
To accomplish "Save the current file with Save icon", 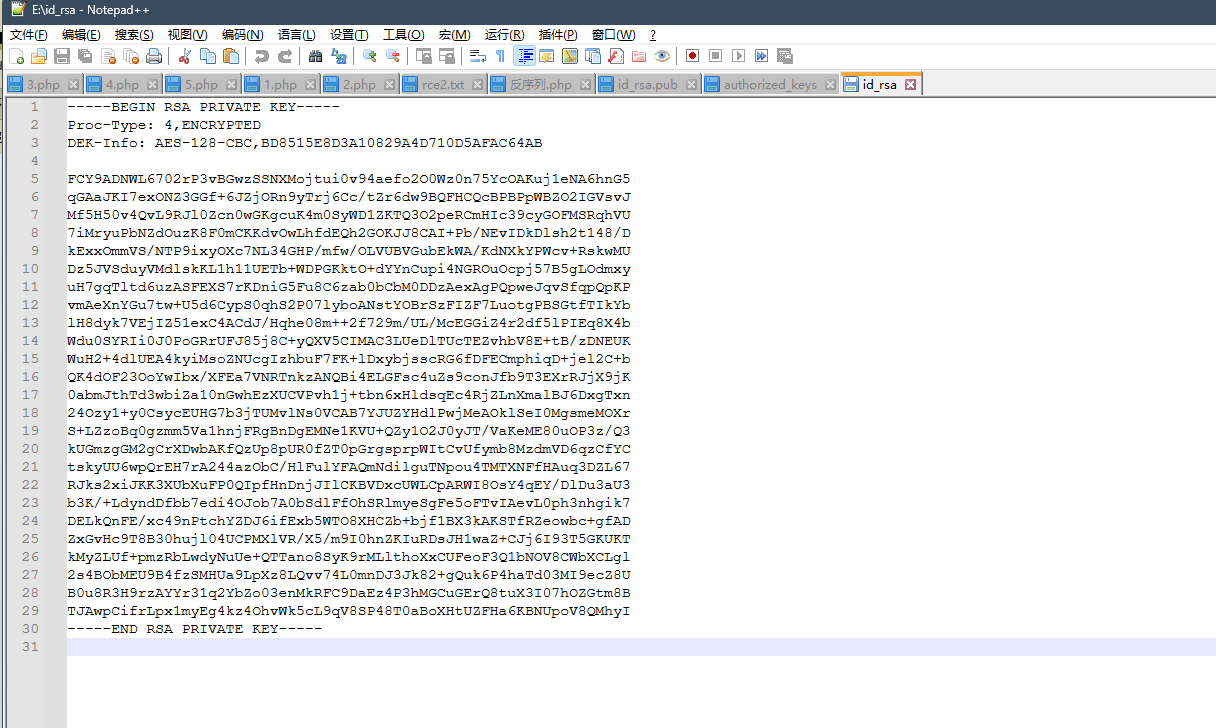I will (x=62, y=56).
